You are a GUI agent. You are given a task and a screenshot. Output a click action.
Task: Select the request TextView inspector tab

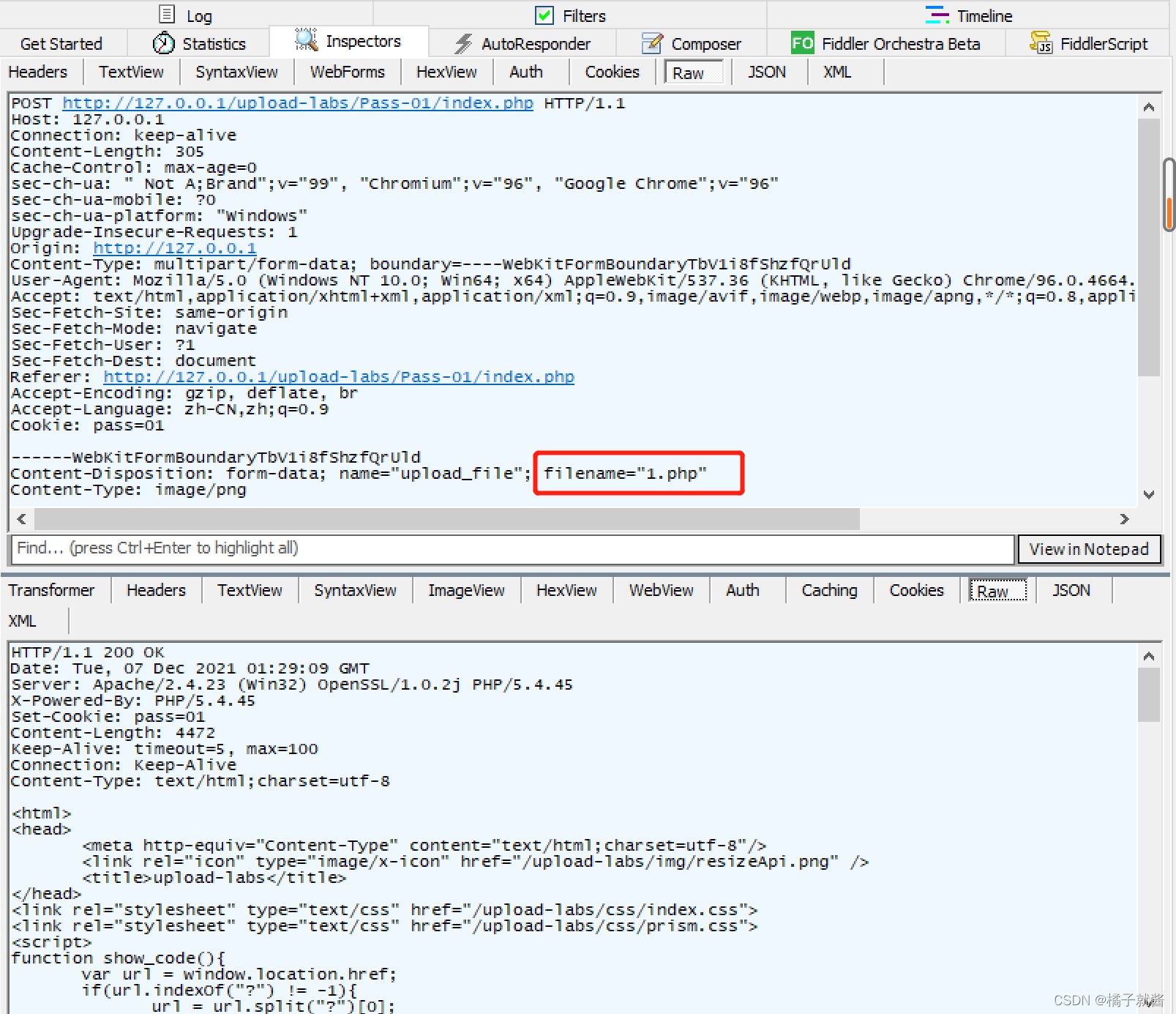pyautogui.click(x=131, y=72)
